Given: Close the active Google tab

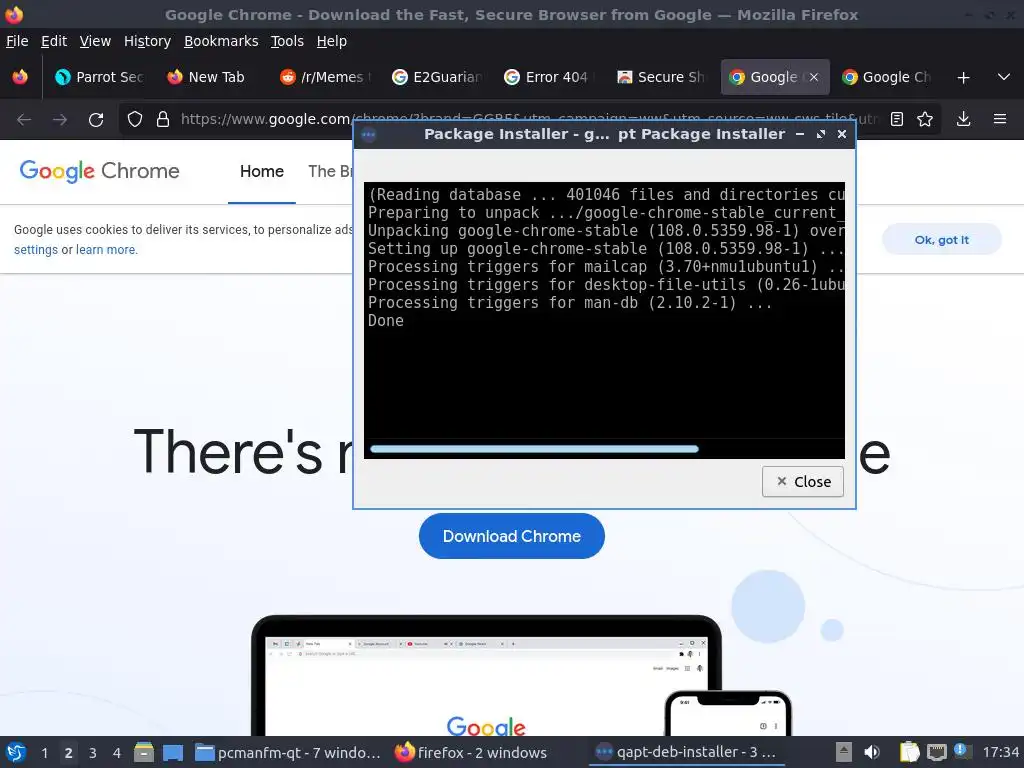Looking at the screenshot, I should (814, 77).
